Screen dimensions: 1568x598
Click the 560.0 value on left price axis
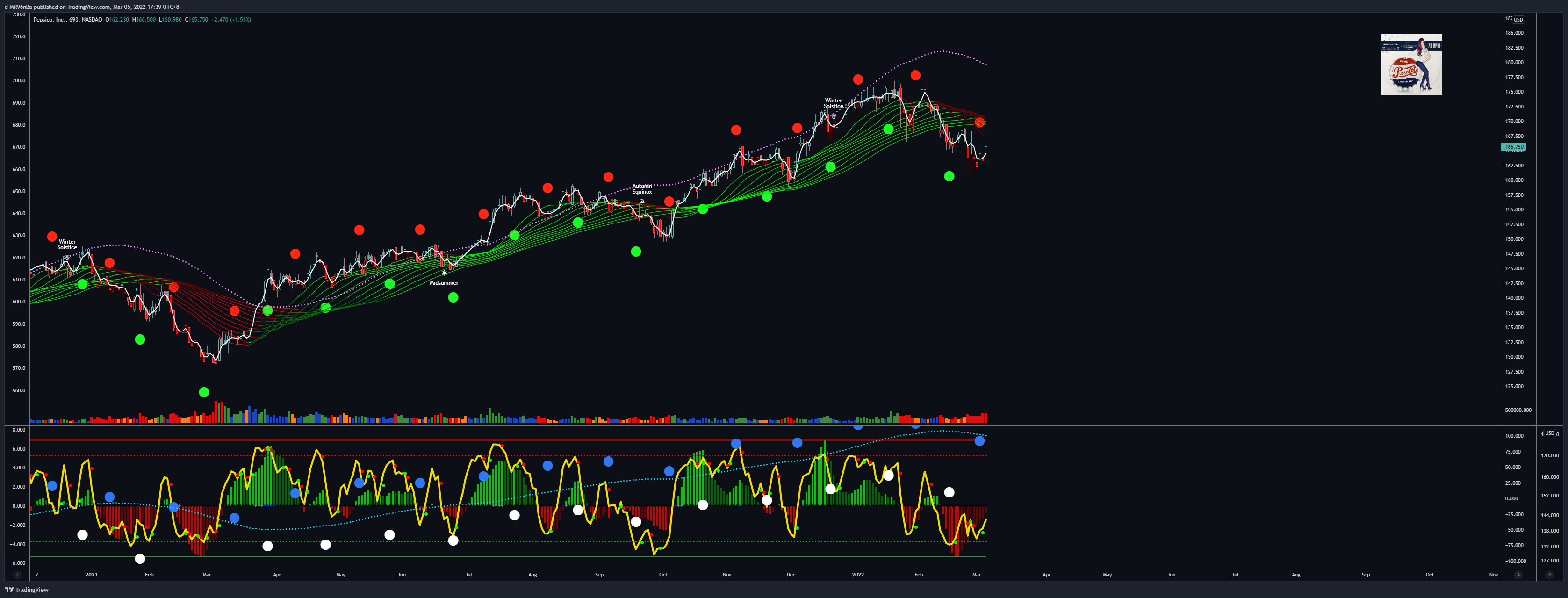19,390
